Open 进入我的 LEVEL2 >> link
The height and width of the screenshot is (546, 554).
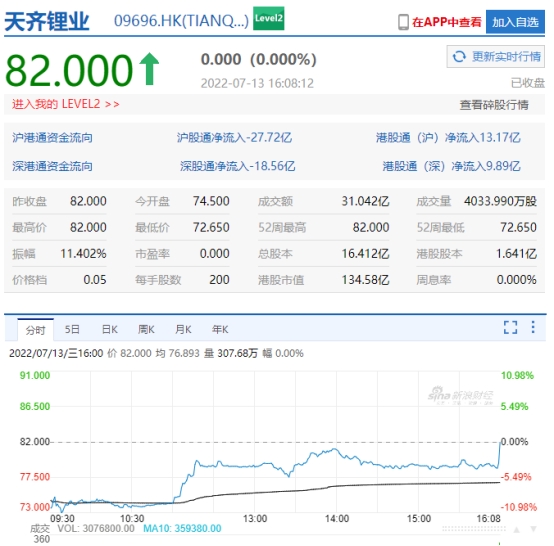66,104
